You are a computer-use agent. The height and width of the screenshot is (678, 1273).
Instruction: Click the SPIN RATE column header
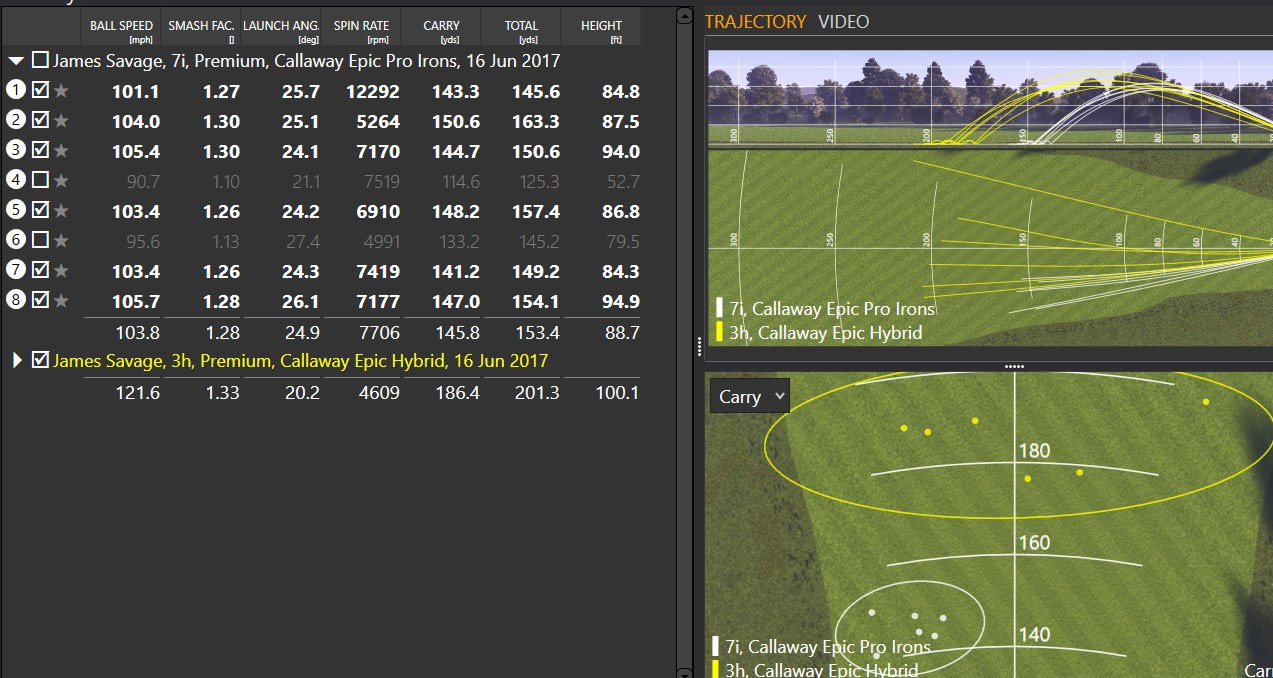point(360,27)
